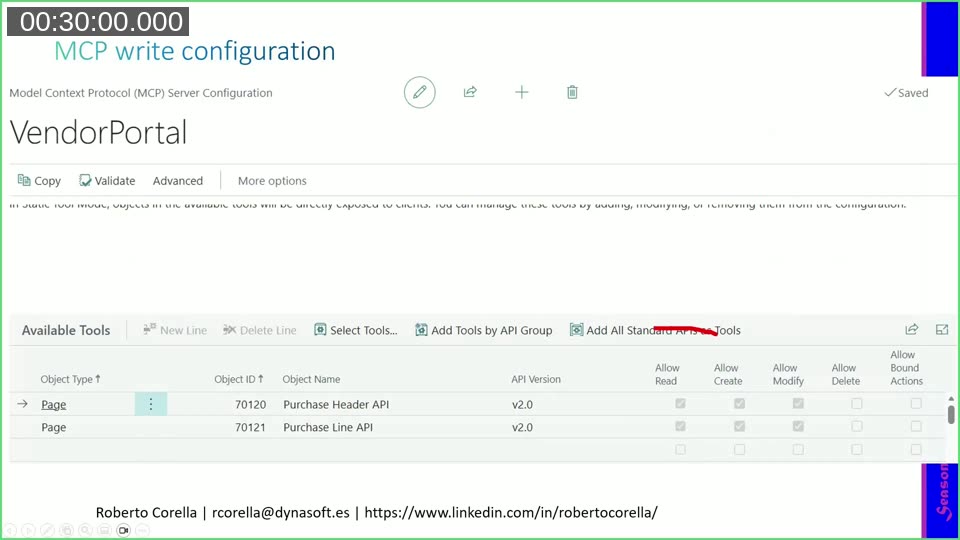Click the Page cell in the Purchase Line API row
Screen dimensions: 960x540
point(53,427)
